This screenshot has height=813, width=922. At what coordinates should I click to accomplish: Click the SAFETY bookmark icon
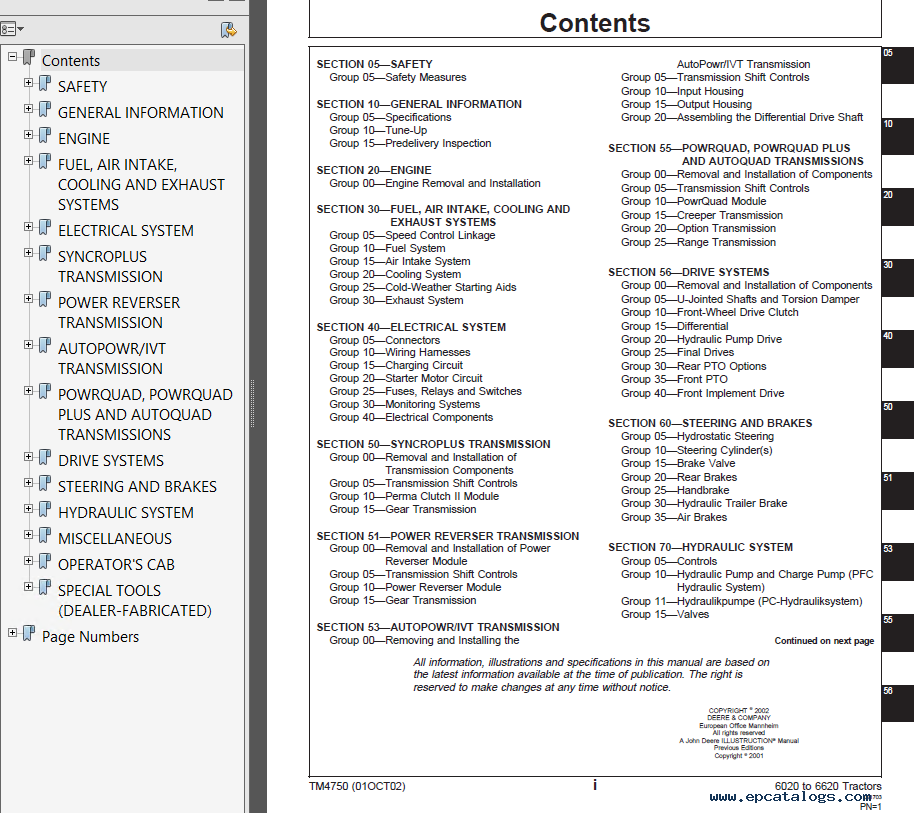(45, 83)
